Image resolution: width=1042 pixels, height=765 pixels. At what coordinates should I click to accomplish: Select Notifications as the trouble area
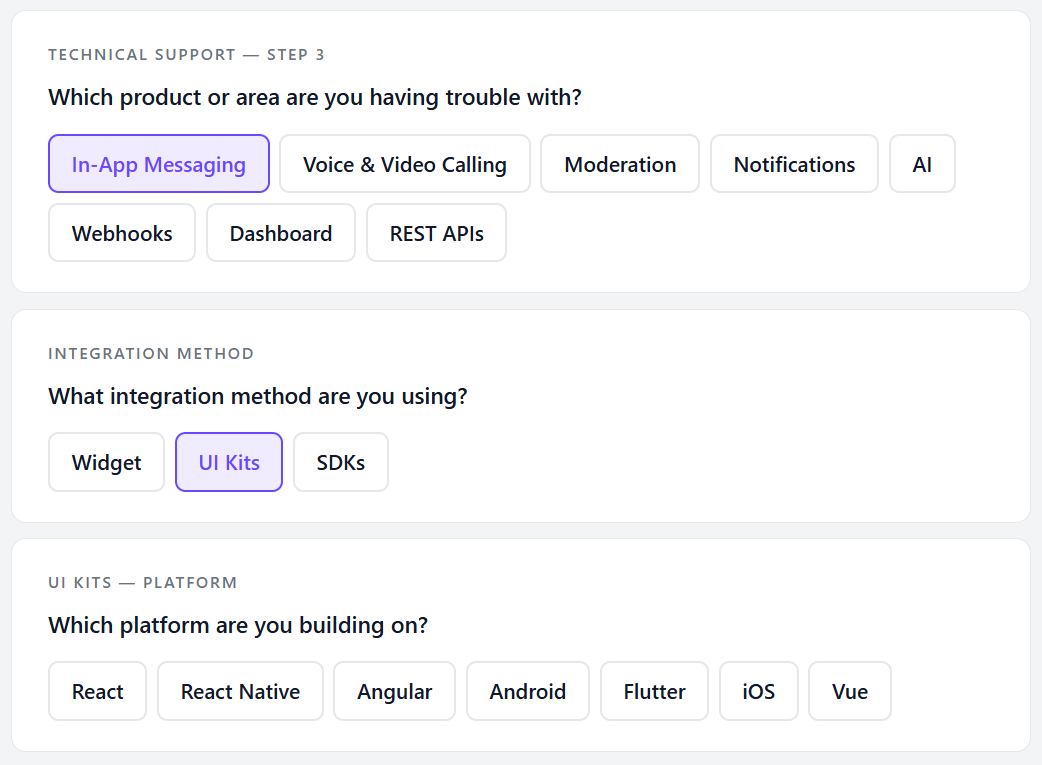794,164
